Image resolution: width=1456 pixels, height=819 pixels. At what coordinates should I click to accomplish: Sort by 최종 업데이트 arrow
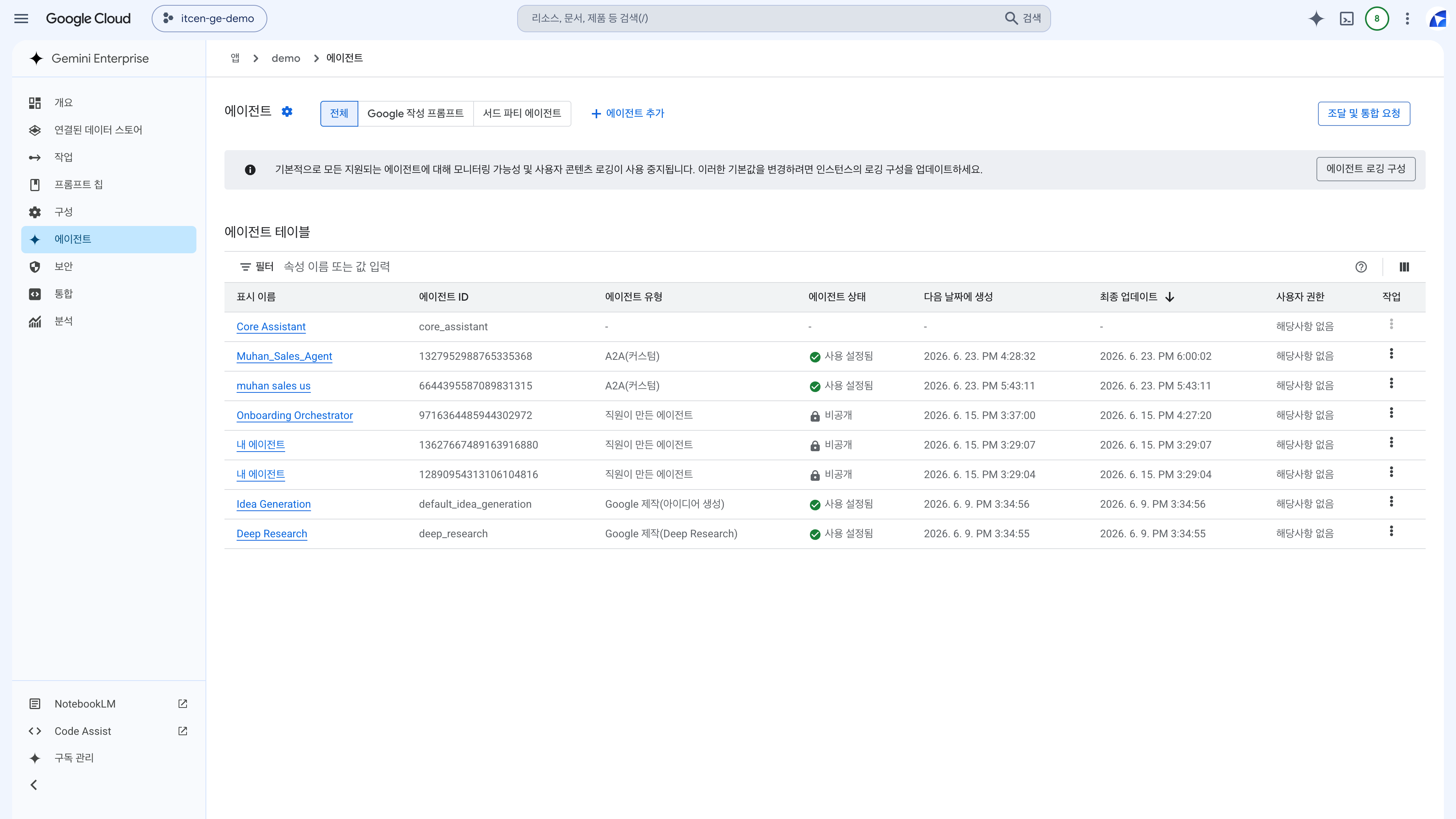[1170, 297]
